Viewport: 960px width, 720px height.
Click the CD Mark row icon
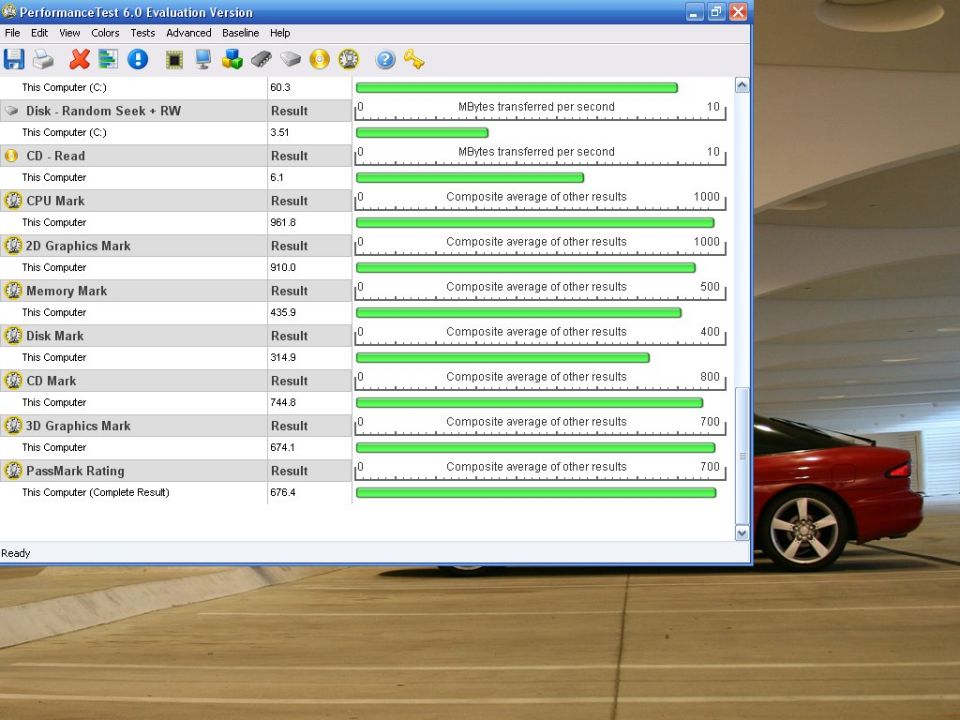[x=13, y=380]
